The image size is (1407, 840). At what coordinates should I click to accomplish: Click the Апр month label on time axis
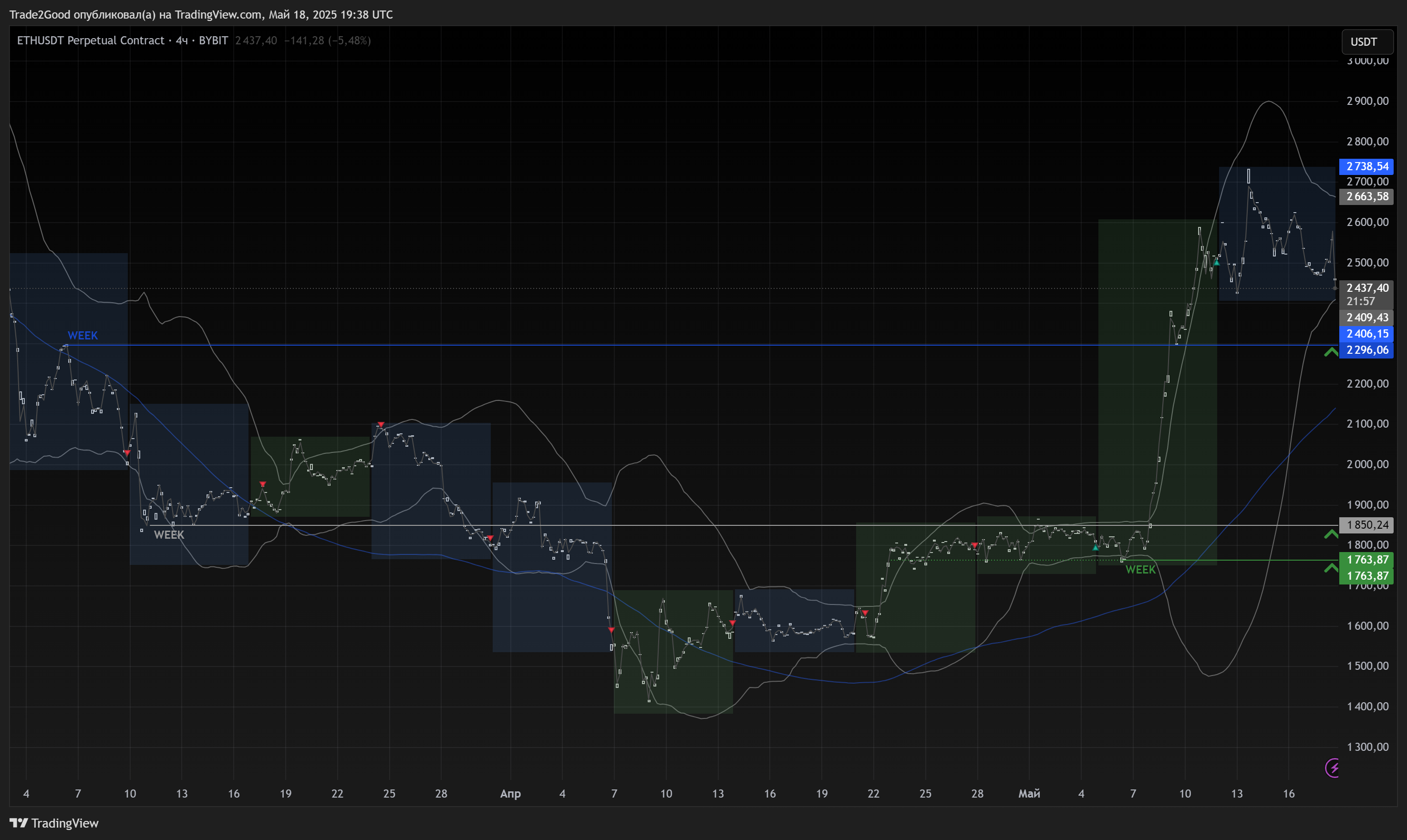click(510, 794)
